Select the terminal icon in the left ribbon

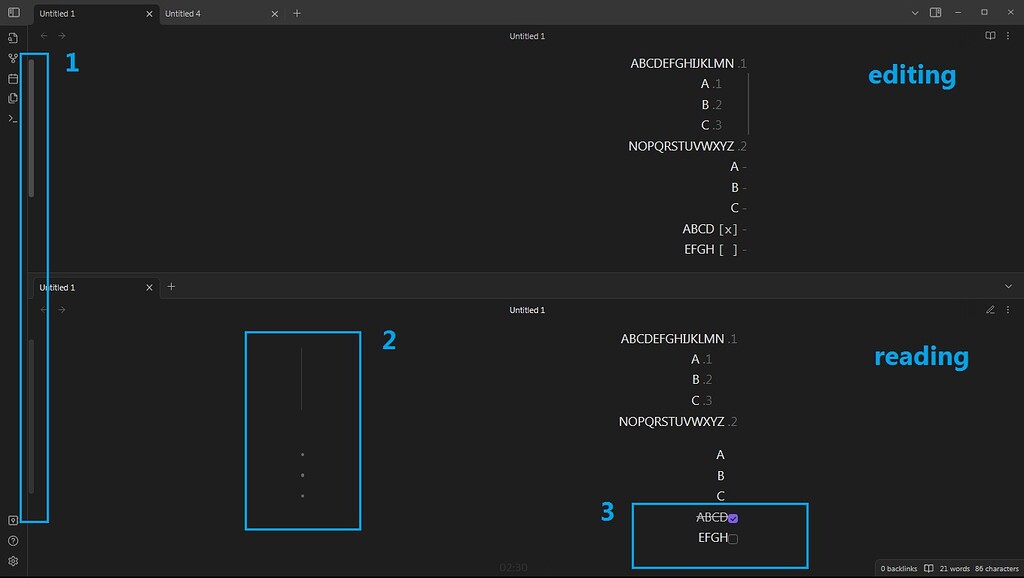12,118
